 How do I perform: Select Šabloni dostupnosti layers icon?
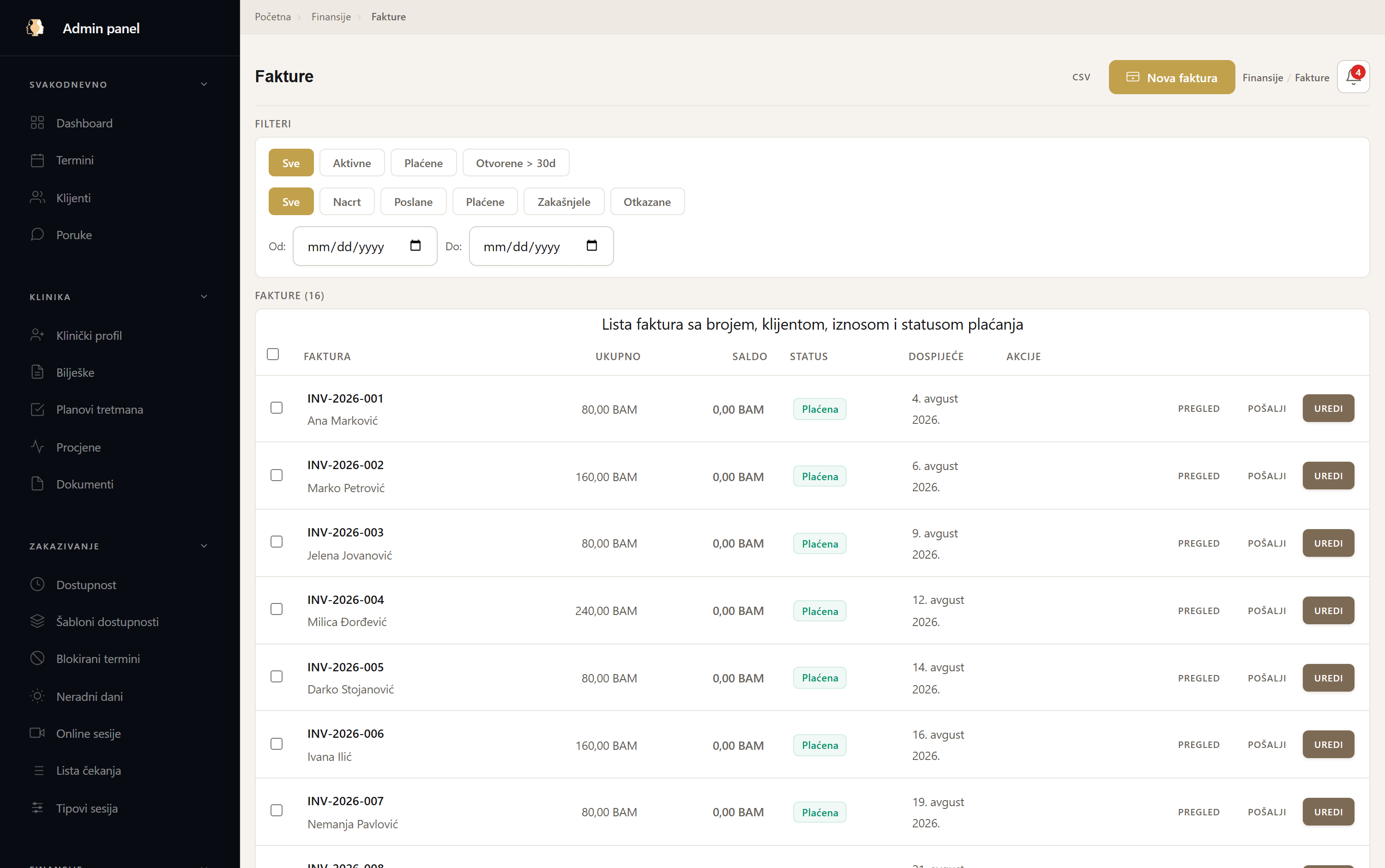click(37, 622)
